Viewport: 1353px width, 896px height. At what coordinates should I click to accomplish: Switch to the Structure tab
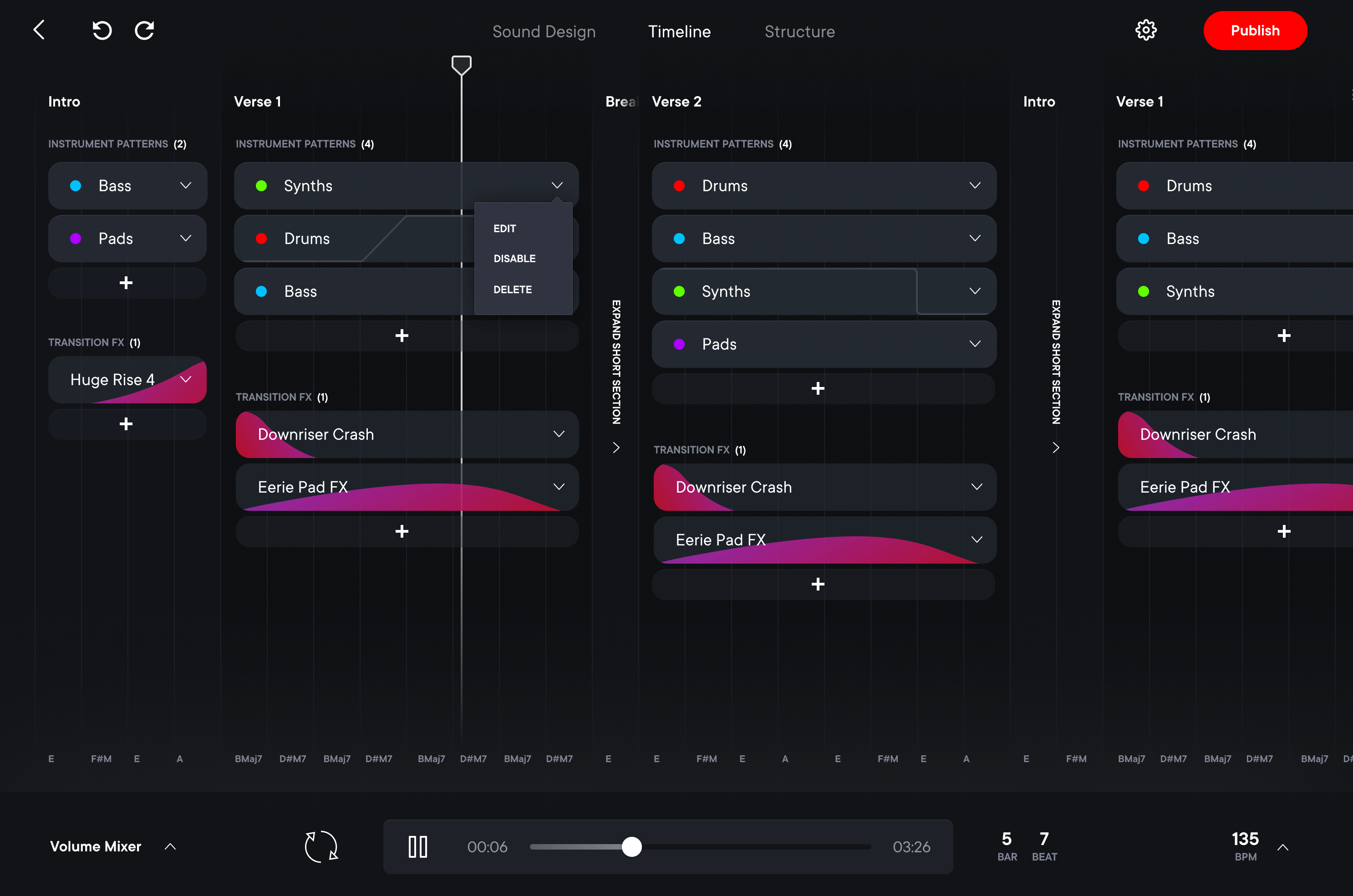click(799, 31)
